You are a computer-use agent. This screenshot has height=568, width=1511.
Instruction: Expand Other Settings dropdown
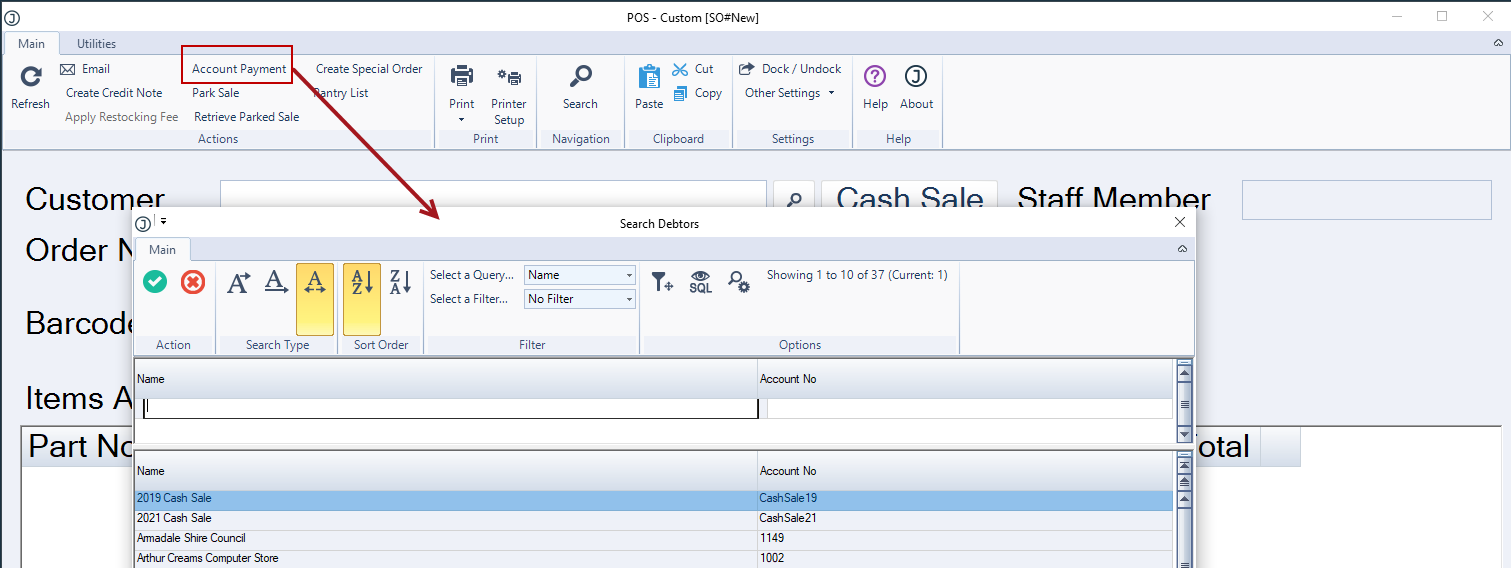(790, 93)
